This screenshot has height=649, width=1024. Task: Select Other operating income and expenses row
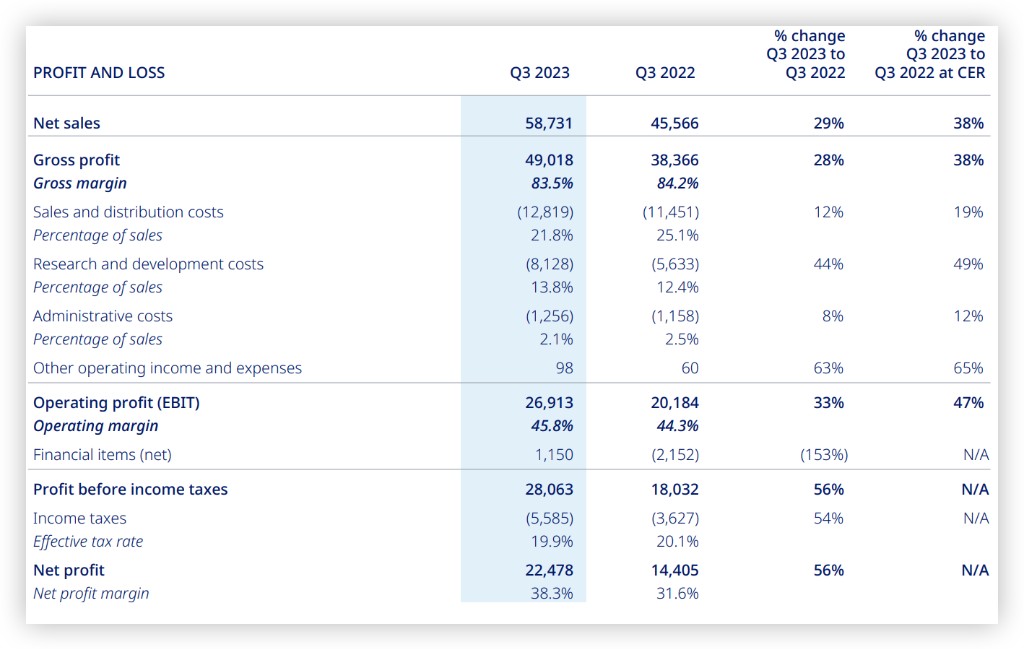tap(167, 368)
